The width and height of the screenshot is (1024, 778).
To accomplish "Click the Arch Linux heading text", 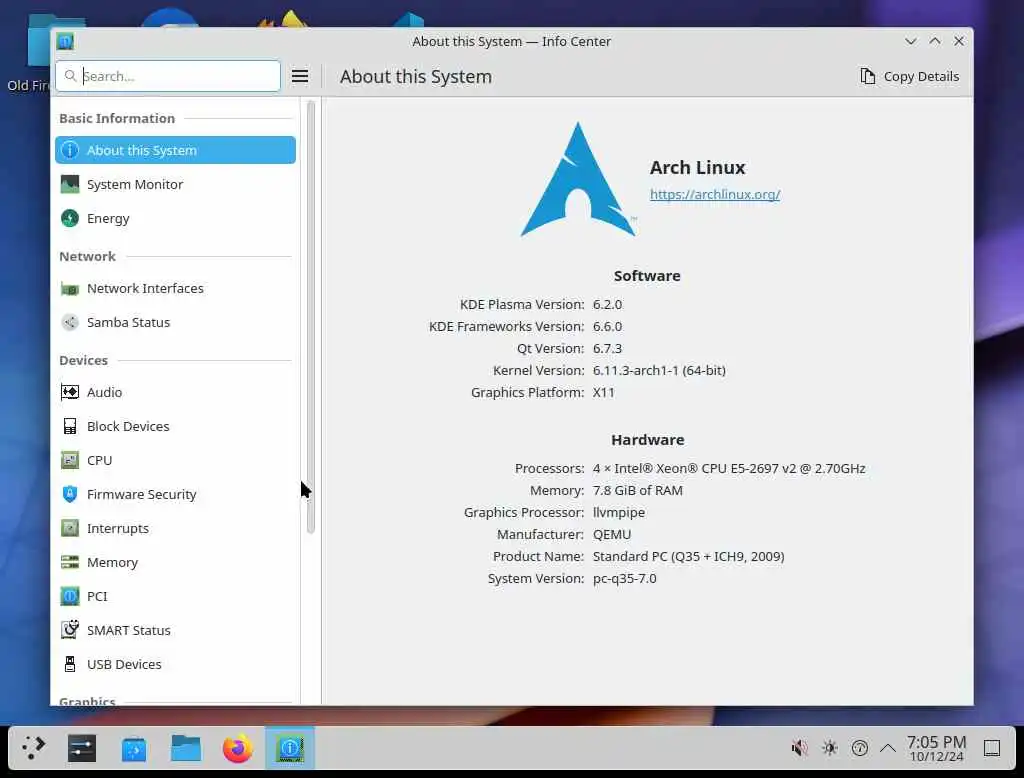I will point(697,168).
